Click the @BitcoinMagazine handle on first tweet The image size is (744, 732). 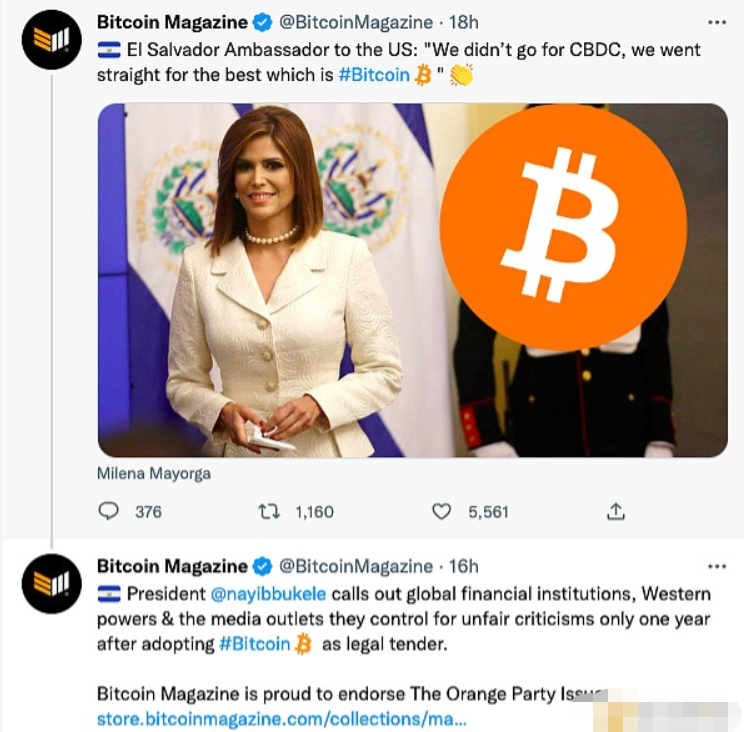point(356,22)
